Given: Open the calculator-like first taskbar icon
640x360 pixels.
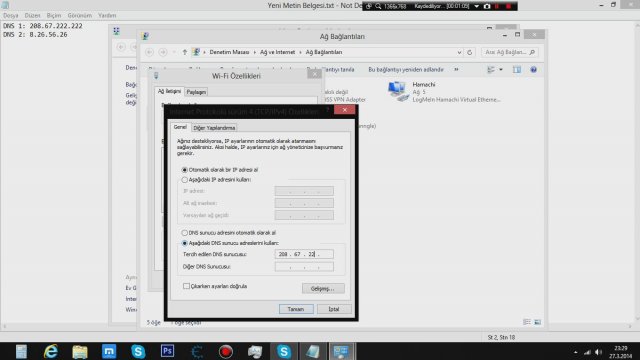Looking at the screenshot, I should click(x=21, y=351).
